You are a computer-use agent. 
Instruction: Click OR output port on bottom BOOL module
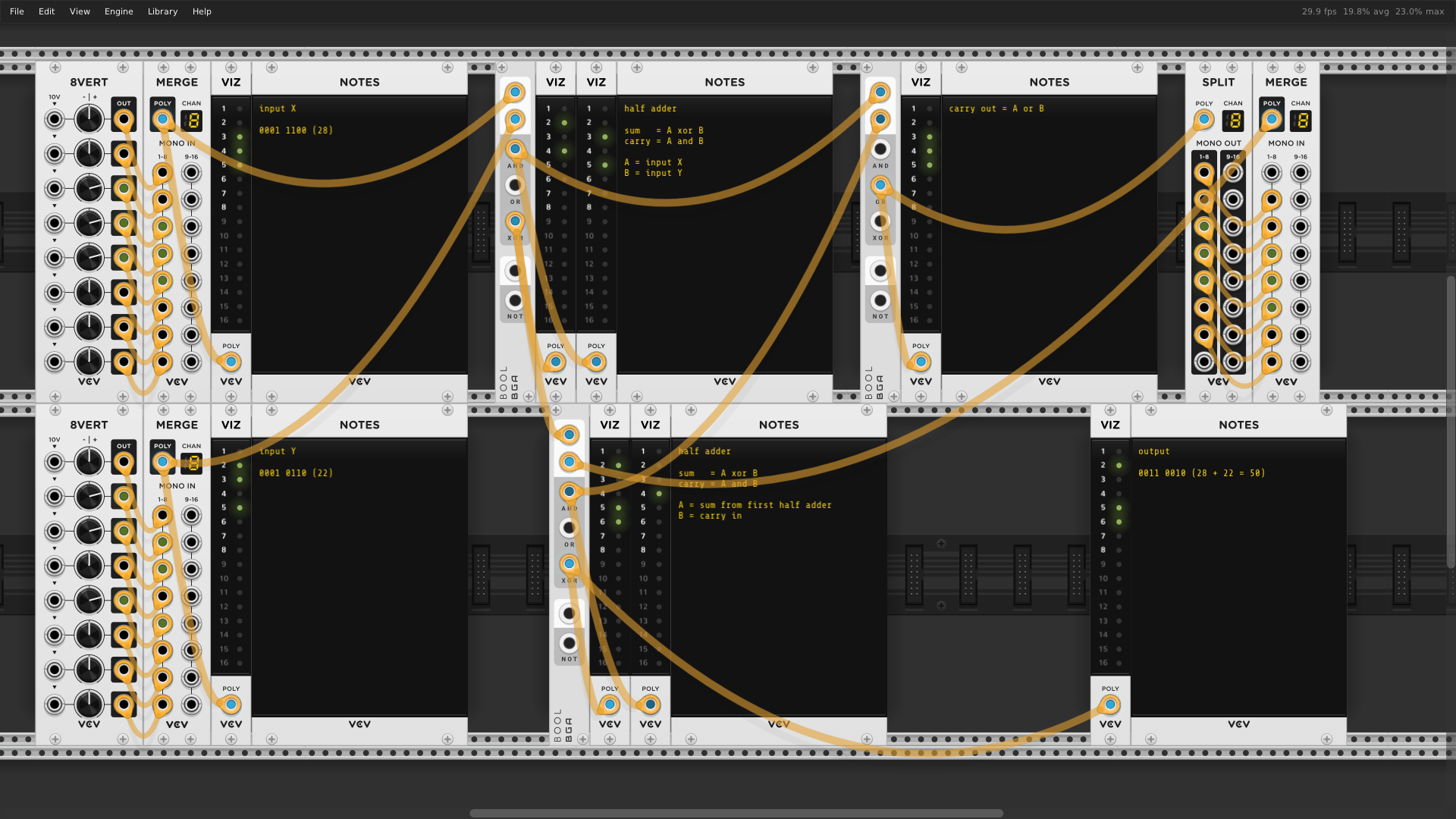coord(569,528)
